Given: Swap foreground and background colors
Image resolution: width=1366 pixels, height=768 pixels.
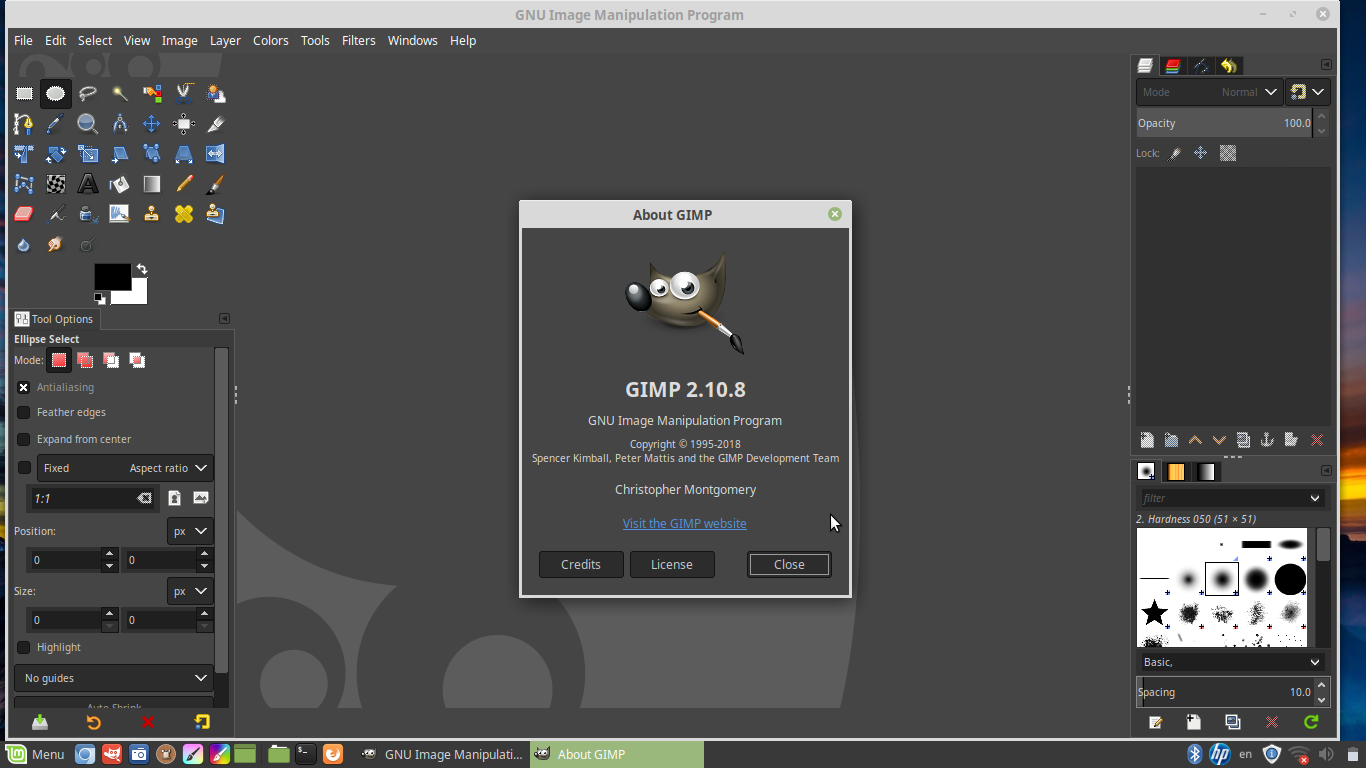Looking at the screenshot, I should tap(142, 269).
